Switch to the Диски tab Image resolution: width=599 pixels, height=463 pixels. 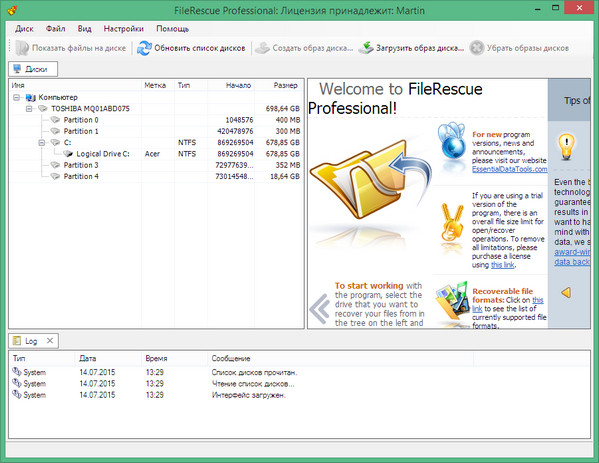(x=33, y=69)
